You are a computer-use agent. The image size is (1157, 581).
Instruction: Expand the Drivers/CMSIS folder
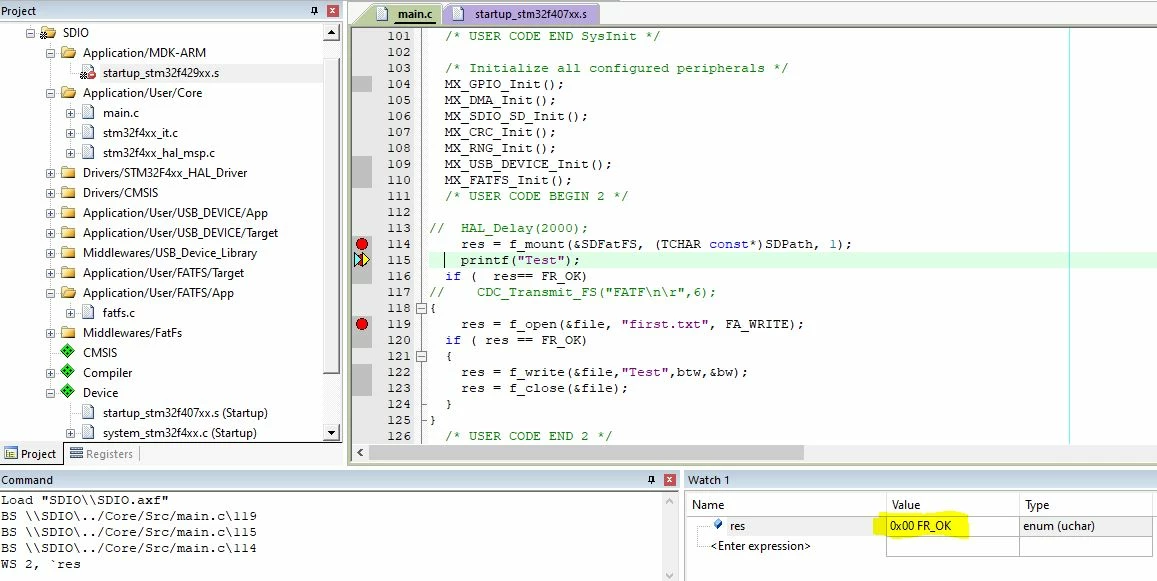tap(50, 193)
